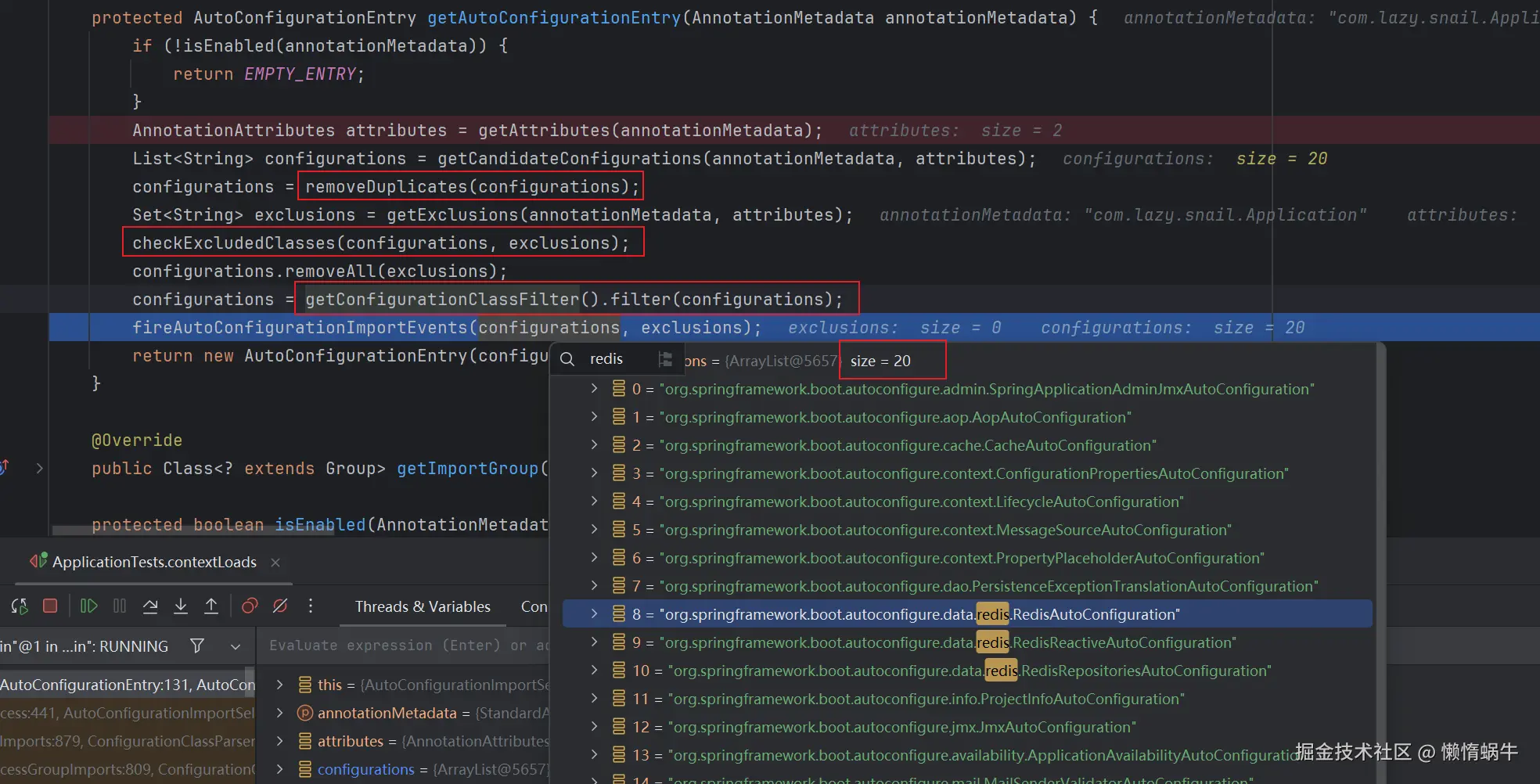The image size is (1540, 784).
Task: Click the search options icon beside redis
Action: [665, 359]
